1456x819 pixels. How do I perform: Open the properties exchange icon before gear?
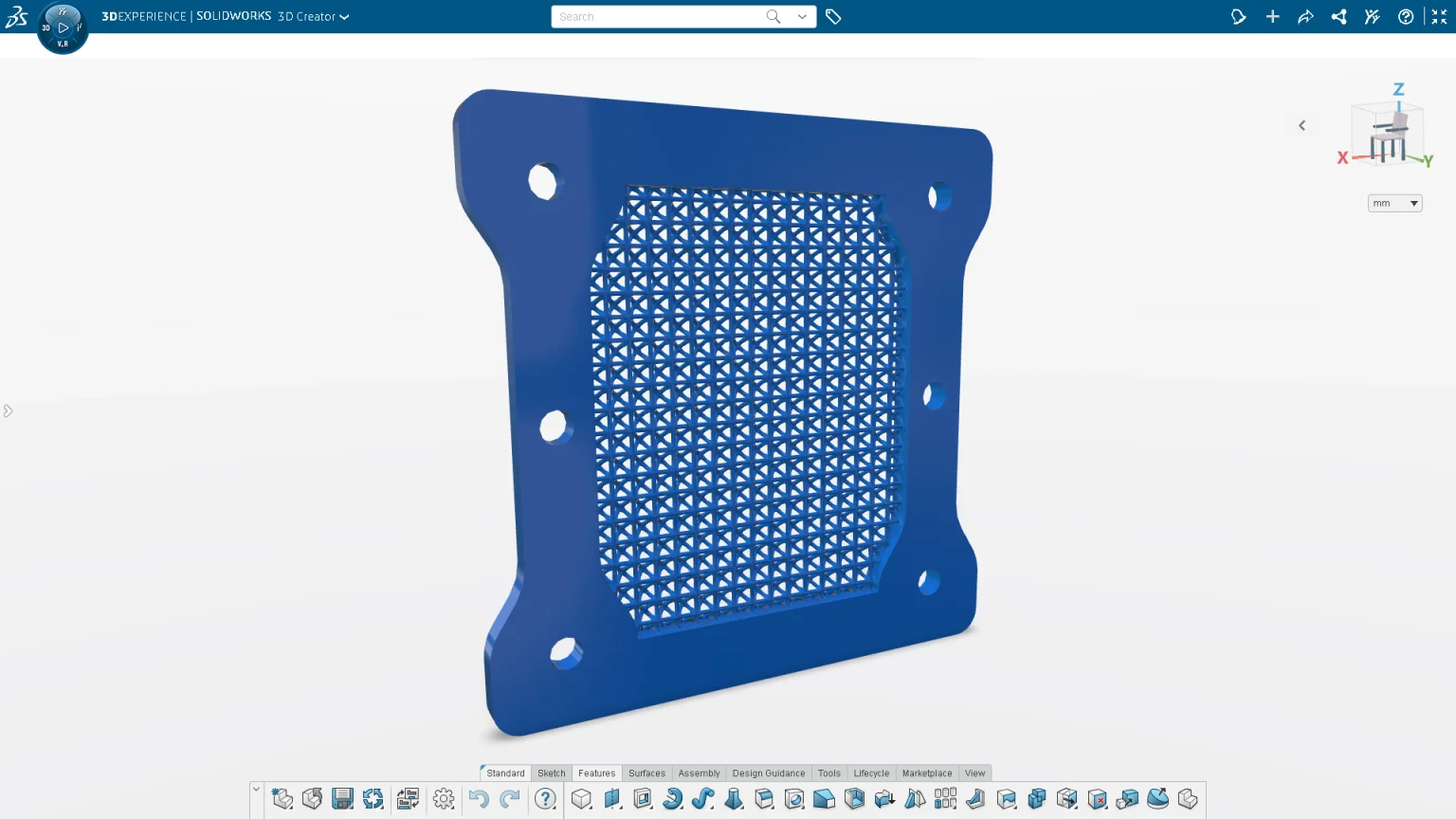coord(409,799)
